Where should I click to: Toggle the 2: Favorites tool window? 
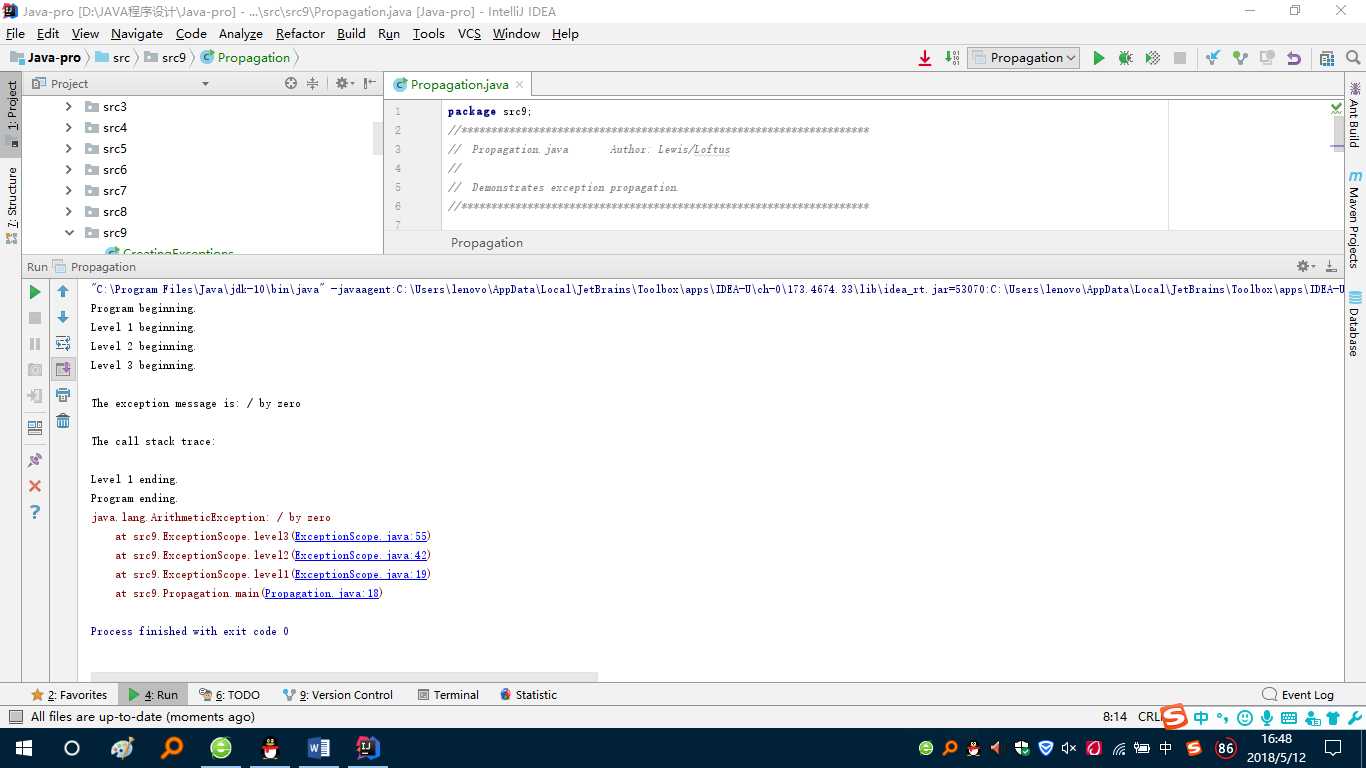[x=69, y=695]
